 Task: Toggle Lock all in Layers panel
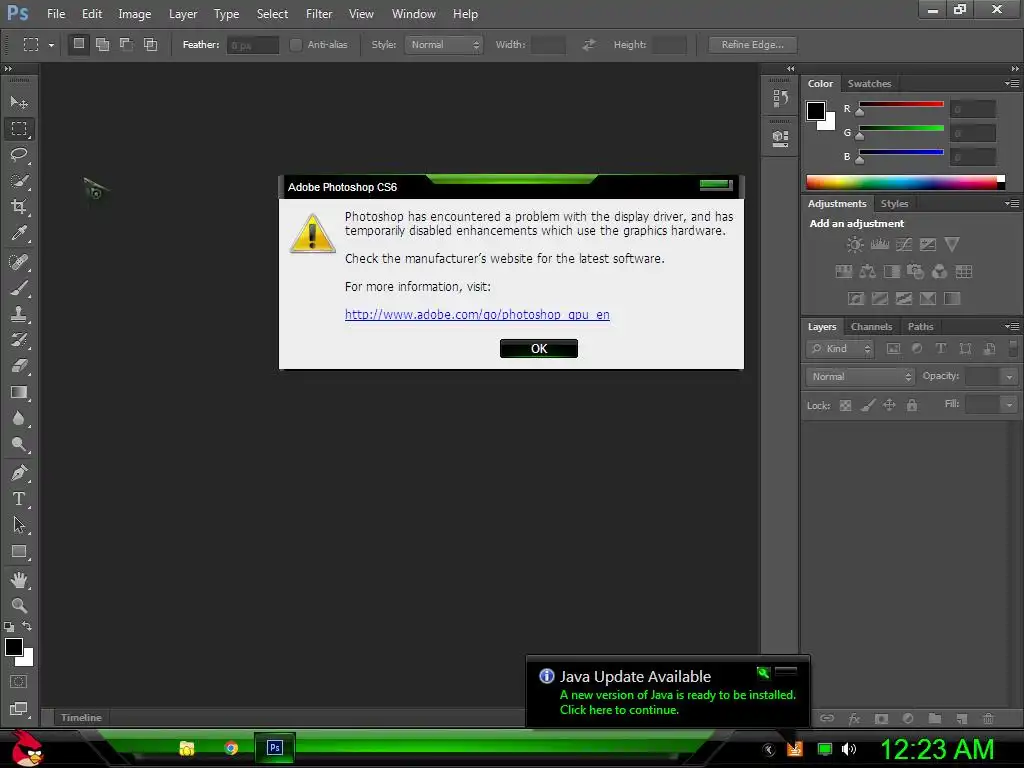click(x=912, y=406)
